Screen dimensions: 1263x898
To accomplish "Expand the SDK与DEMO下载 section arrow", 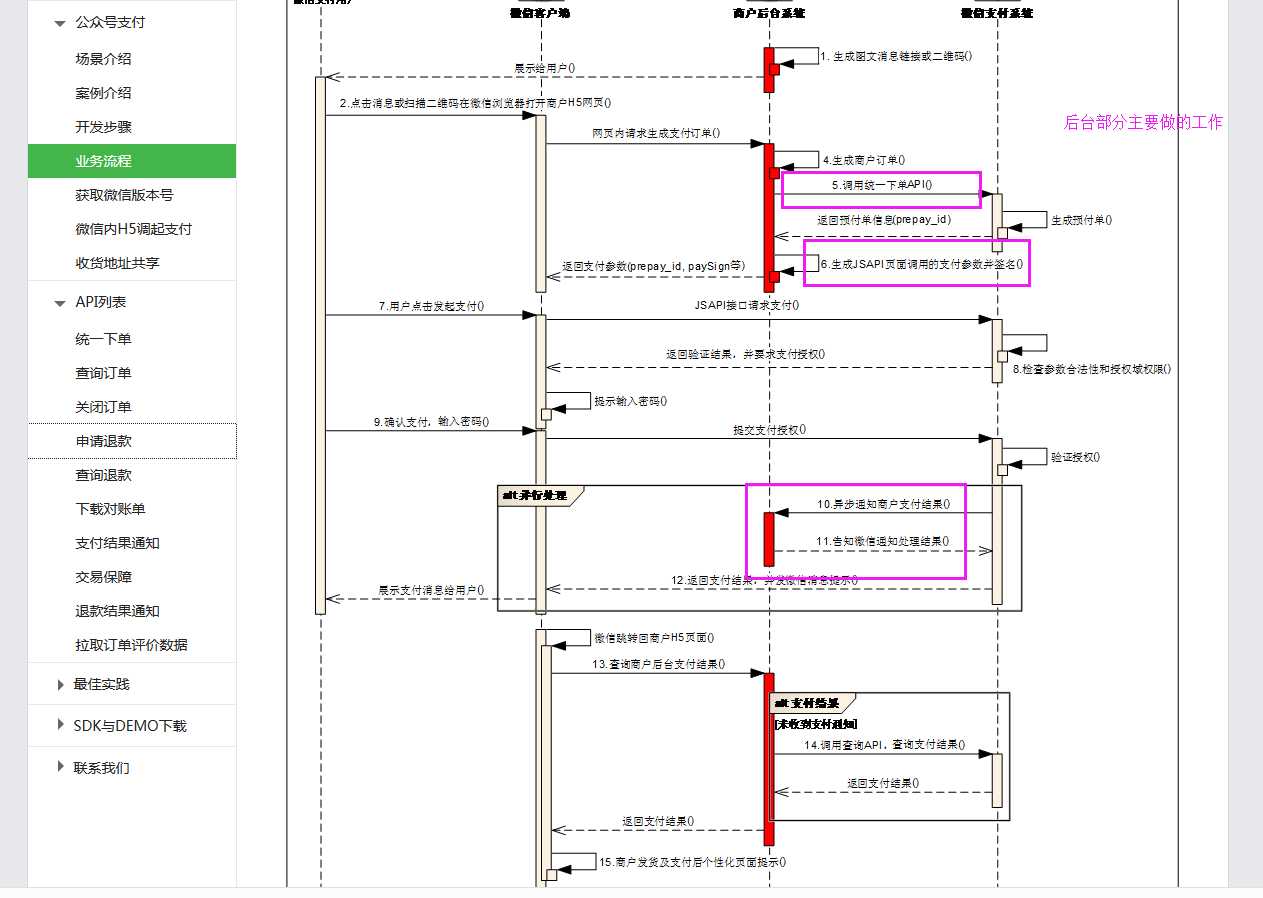I will click(60, 726).
